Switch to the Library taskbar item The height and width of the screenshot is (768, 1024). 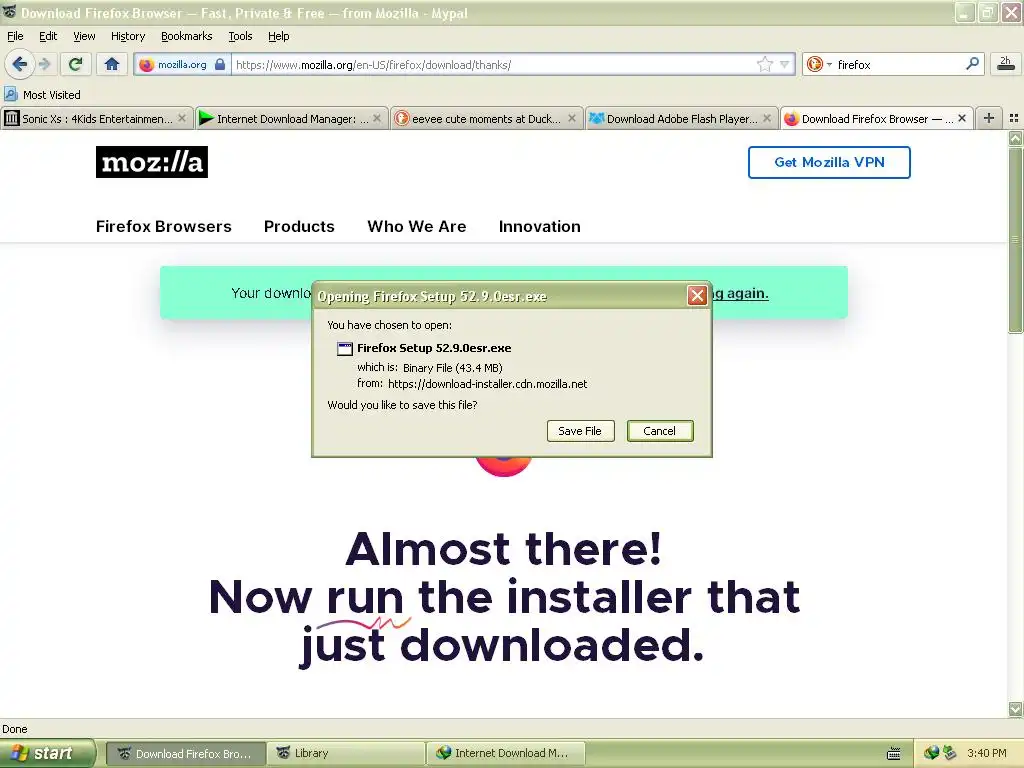tap(345, 754)
